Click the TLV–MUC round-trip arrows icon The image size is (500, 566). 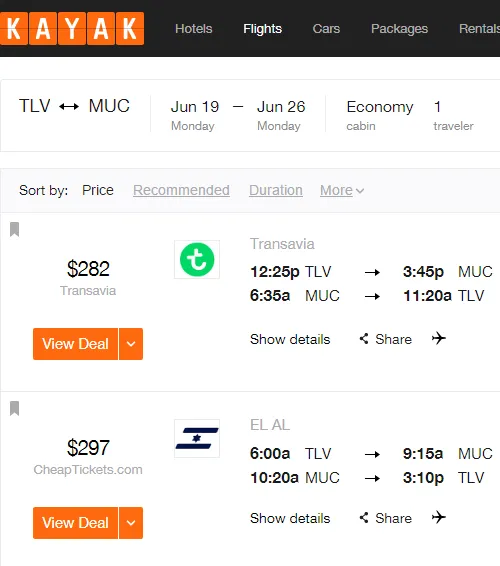69,106
